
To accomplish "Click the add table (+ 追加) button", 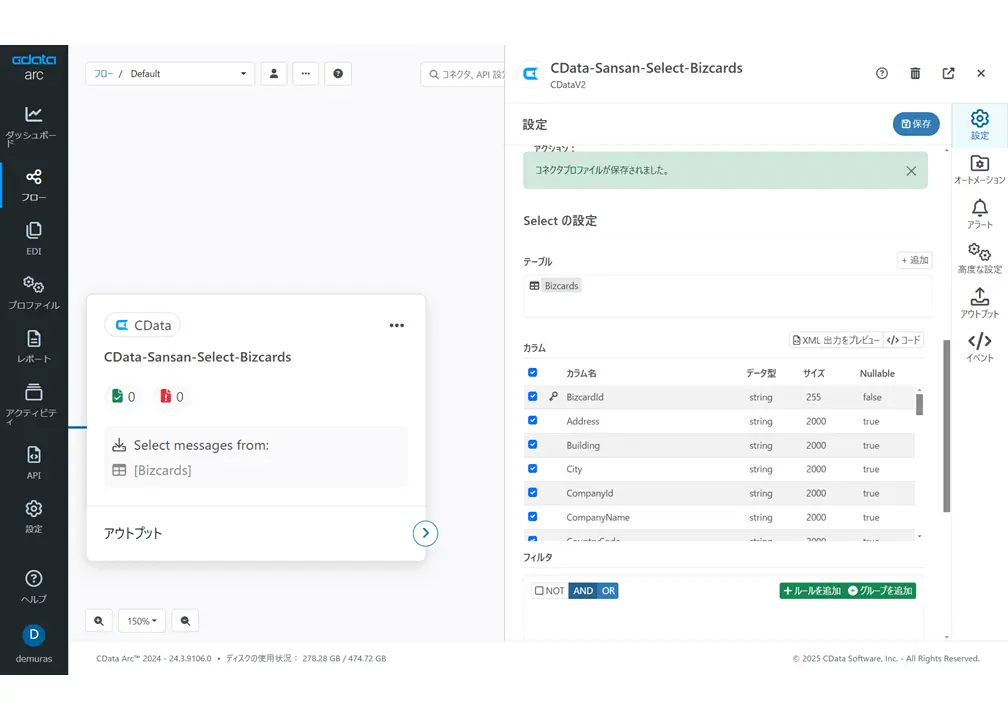I will click(x=914, y=260).
